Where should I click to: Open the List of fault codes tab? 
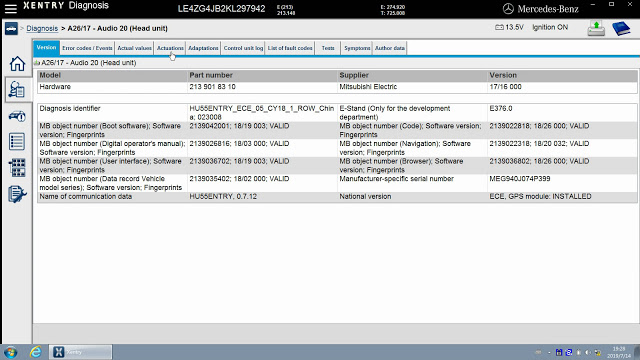coord(290,48)
